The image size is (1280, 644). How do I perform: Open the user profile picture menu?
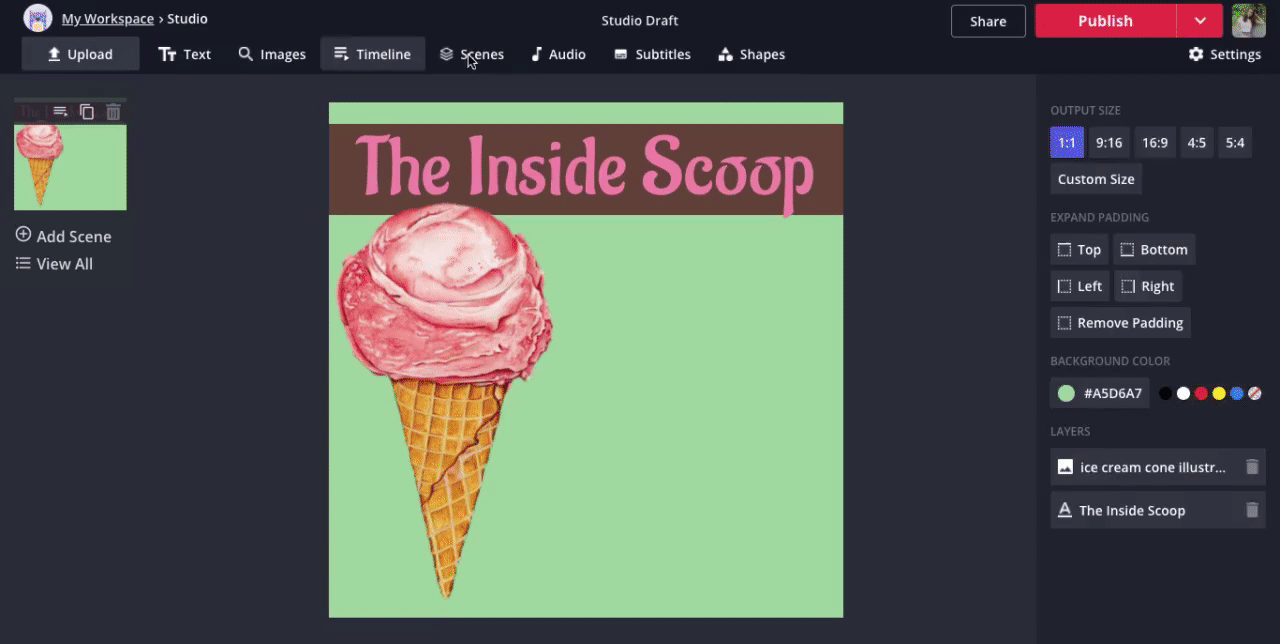tap(1249, 20)
